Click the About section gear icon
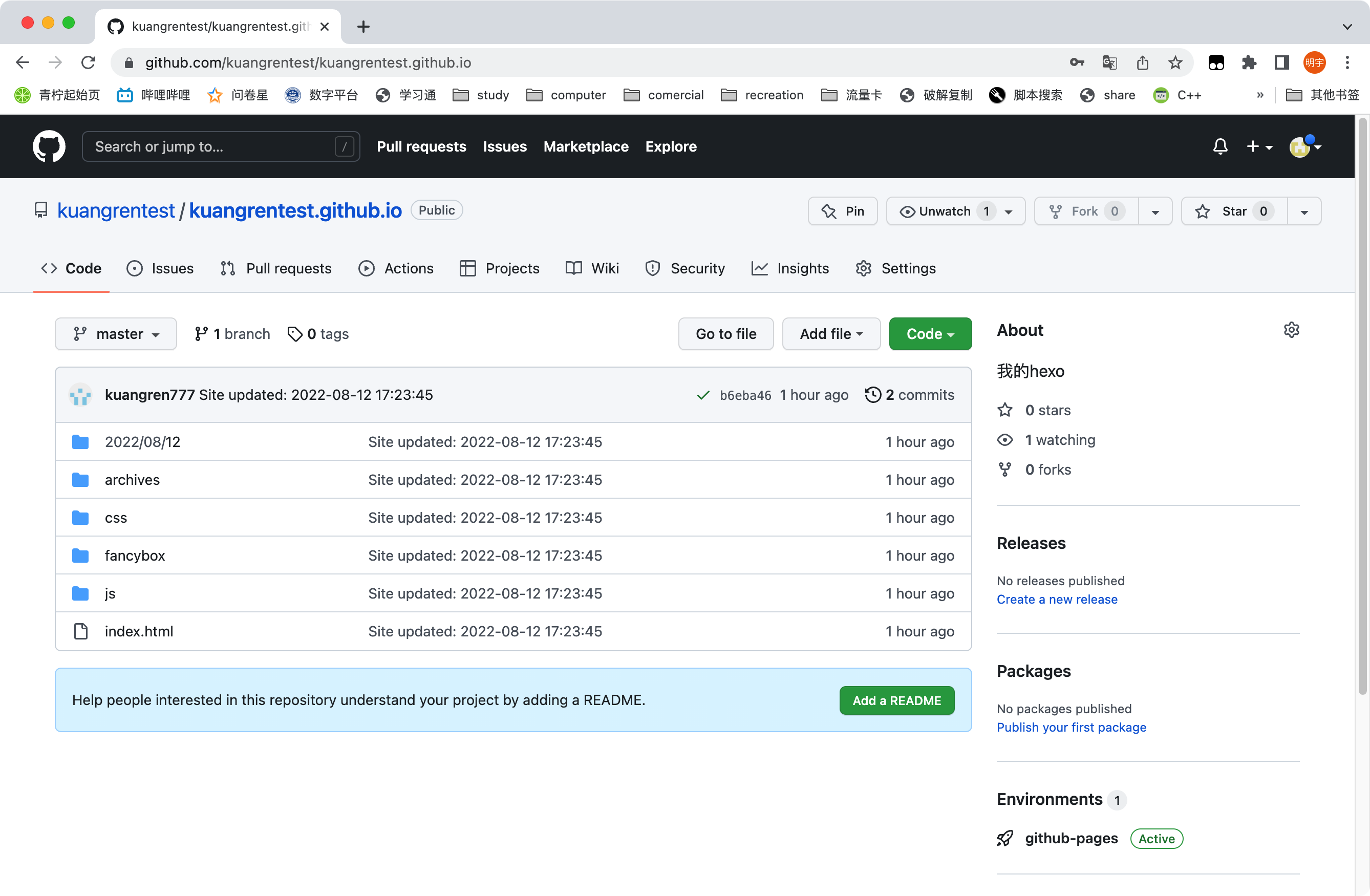Image resolution: width=1370 pixels, height=896 pixels. point(1291,330)
